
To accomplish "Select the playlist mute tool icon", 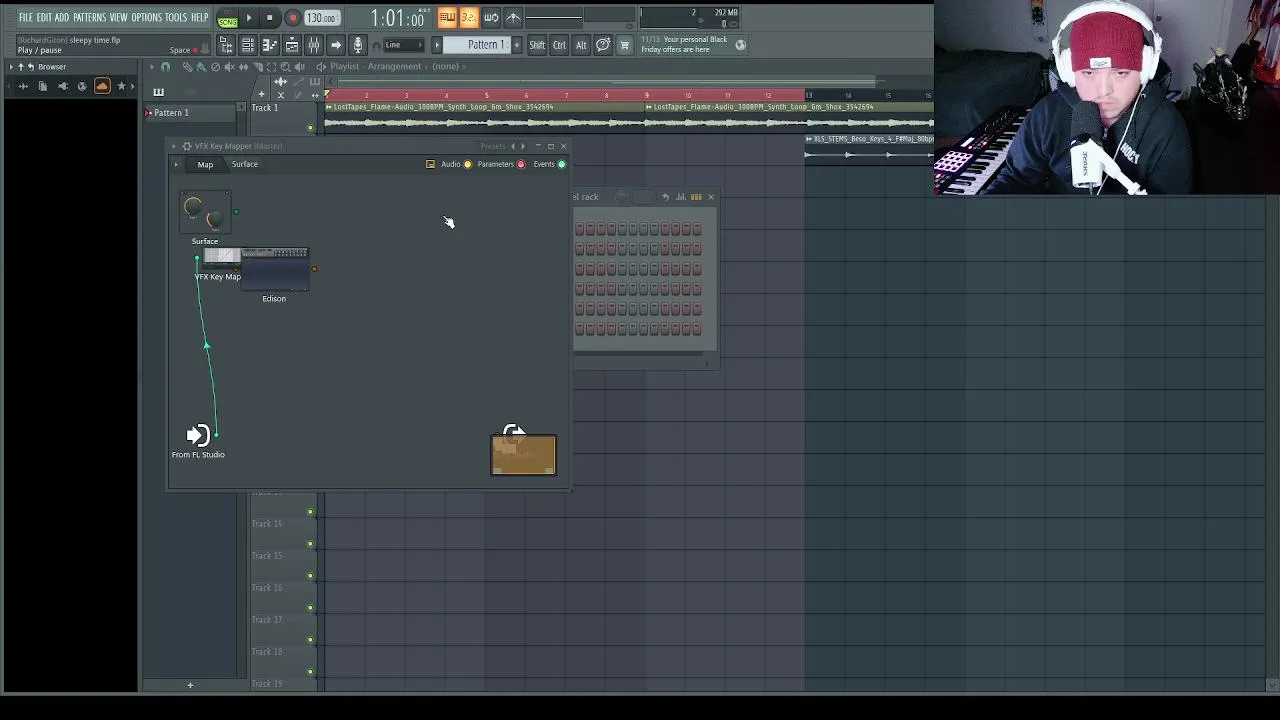I will click(229, 67).
